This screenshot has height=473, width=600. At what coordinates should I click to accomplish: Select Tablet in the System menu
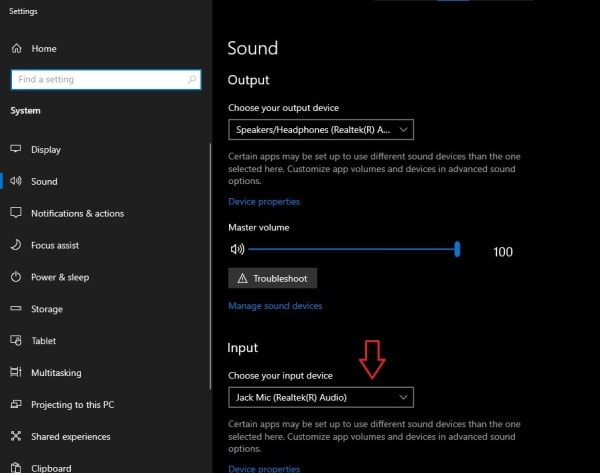(x=44, y=341)
